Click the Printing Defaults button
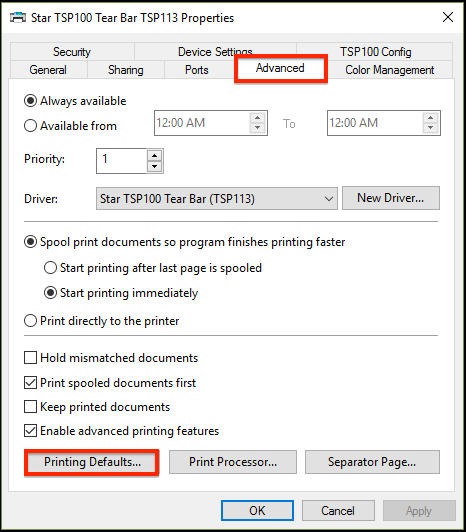 (92, 462)
